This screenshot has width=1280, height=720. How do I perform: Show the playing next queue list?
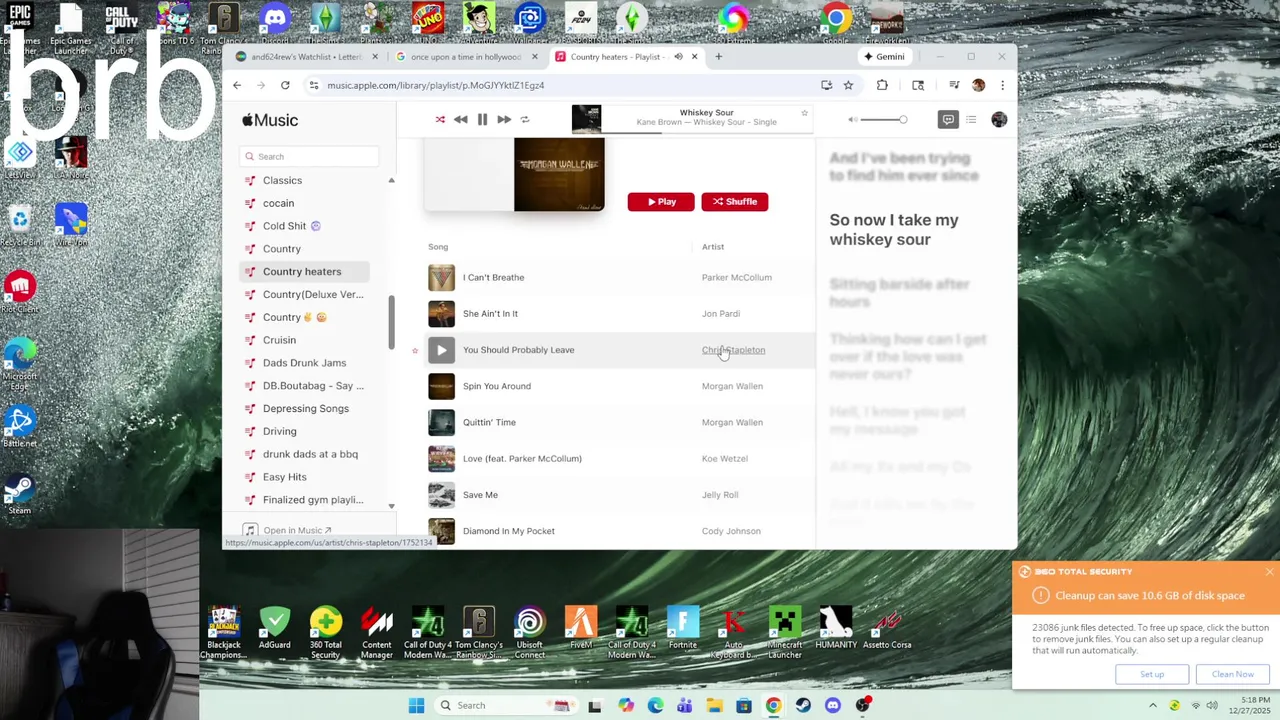pyautogui.click(x=971, y=120)
